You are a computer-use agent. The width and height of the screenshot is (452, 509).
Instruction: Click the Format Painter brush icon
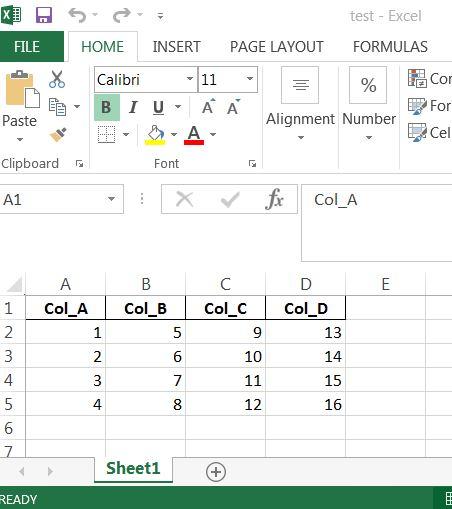point(58,135)
